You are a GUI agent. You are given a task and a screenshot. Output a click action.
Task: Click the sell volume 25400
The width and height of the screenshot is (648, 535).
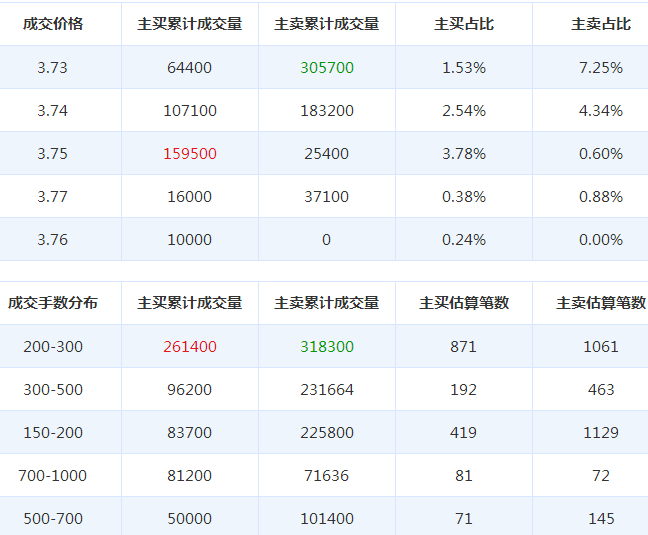point(327,153)
